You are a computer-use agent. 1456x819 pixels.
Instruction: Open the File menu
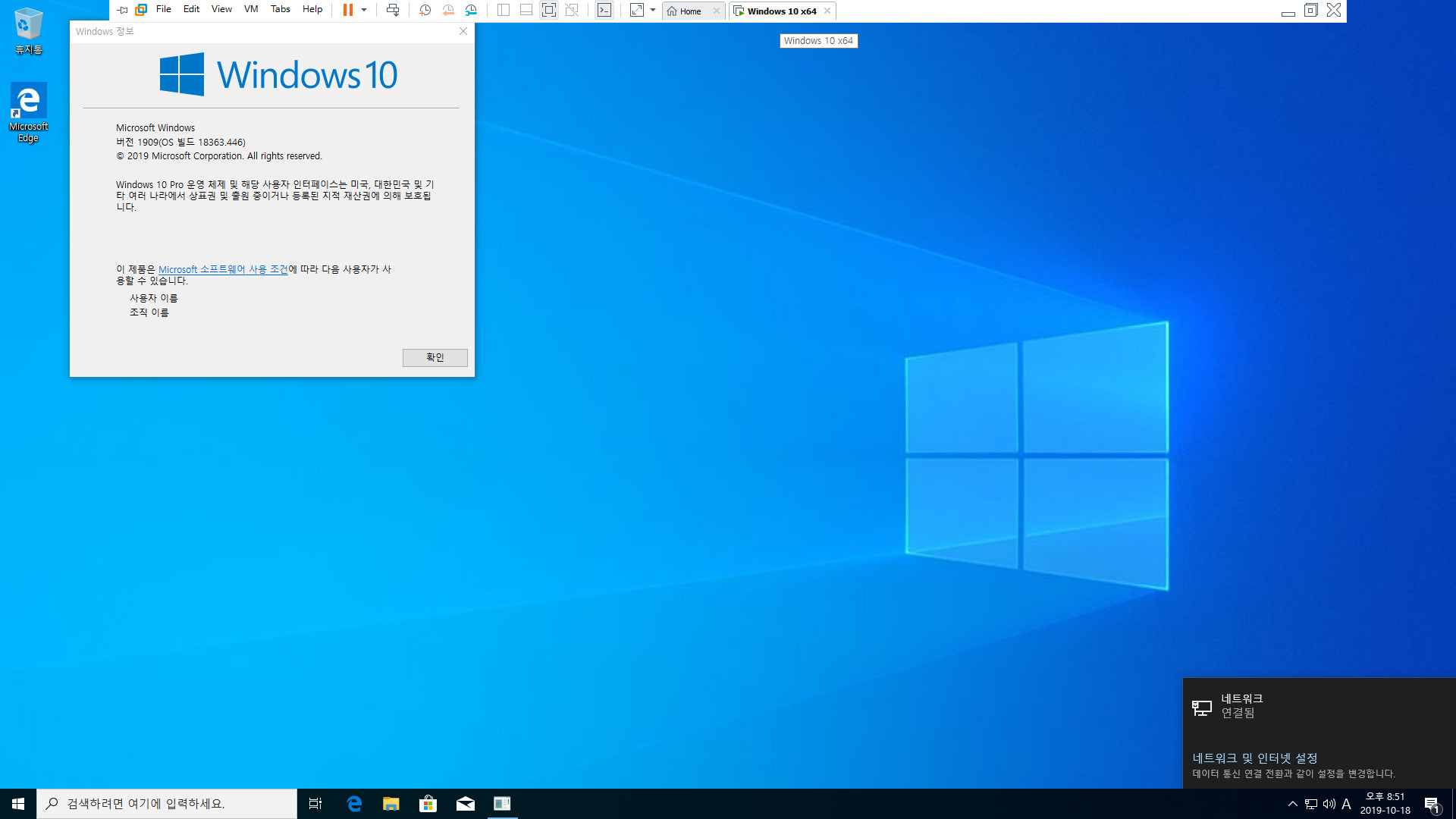(163, 9)
